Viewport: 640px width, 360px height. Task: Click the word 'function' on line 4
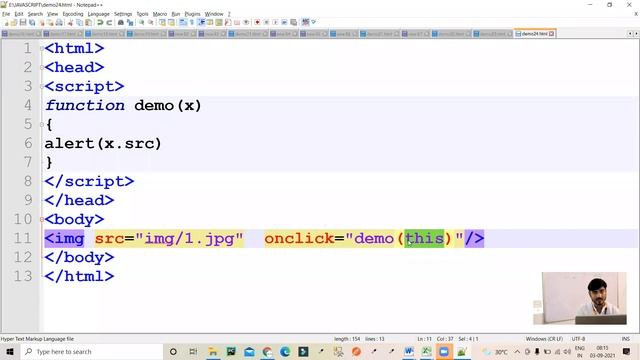[85, 106]
